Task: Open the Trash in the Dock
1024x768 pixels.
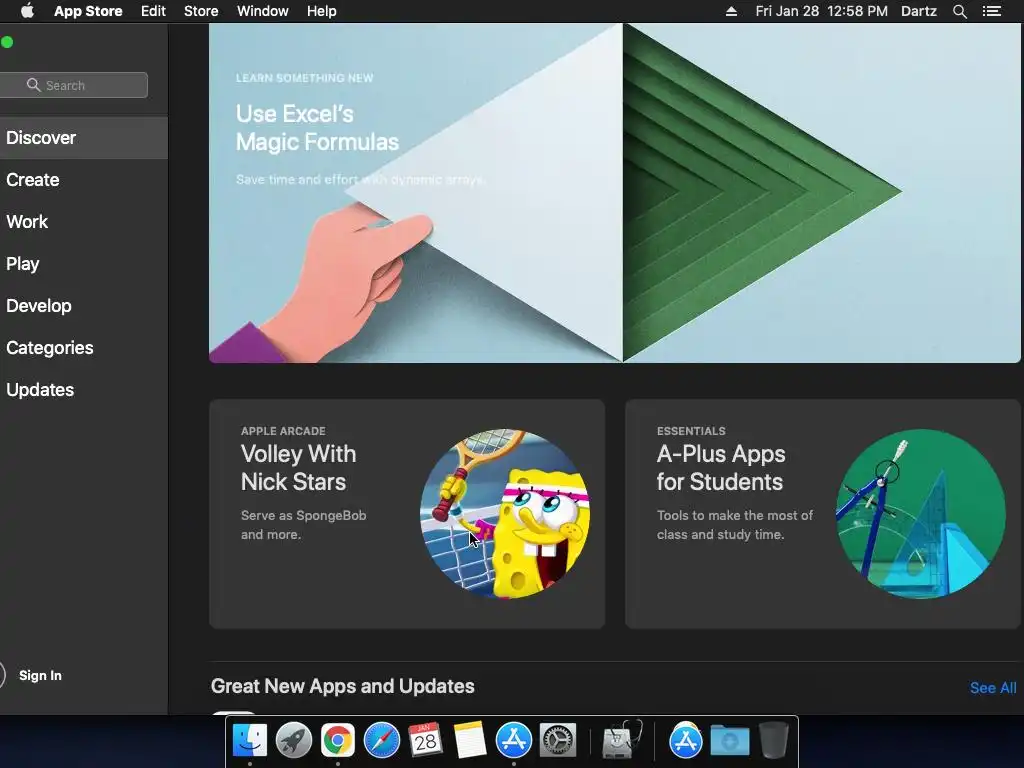Action: tap(773, 741)
